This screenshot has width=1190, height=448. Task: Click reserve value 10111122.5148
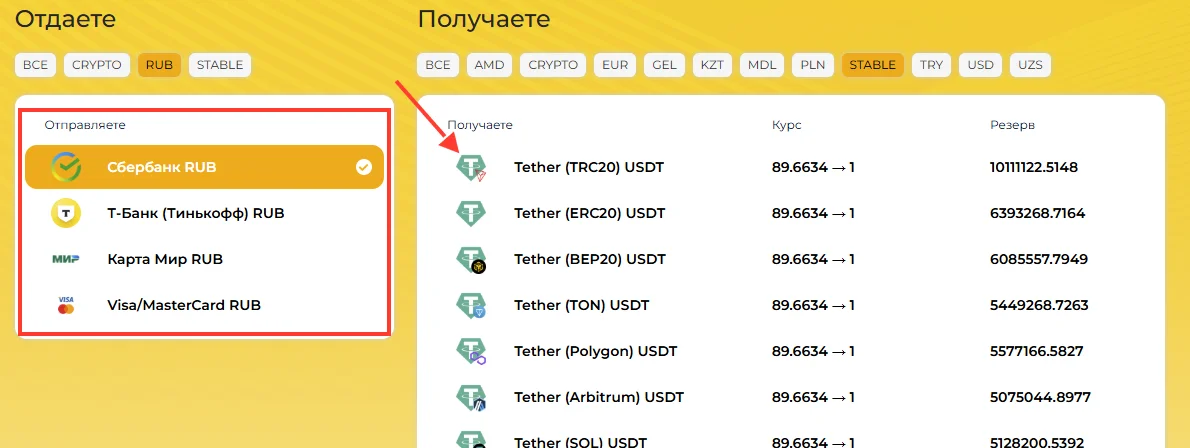(1034, 167)
